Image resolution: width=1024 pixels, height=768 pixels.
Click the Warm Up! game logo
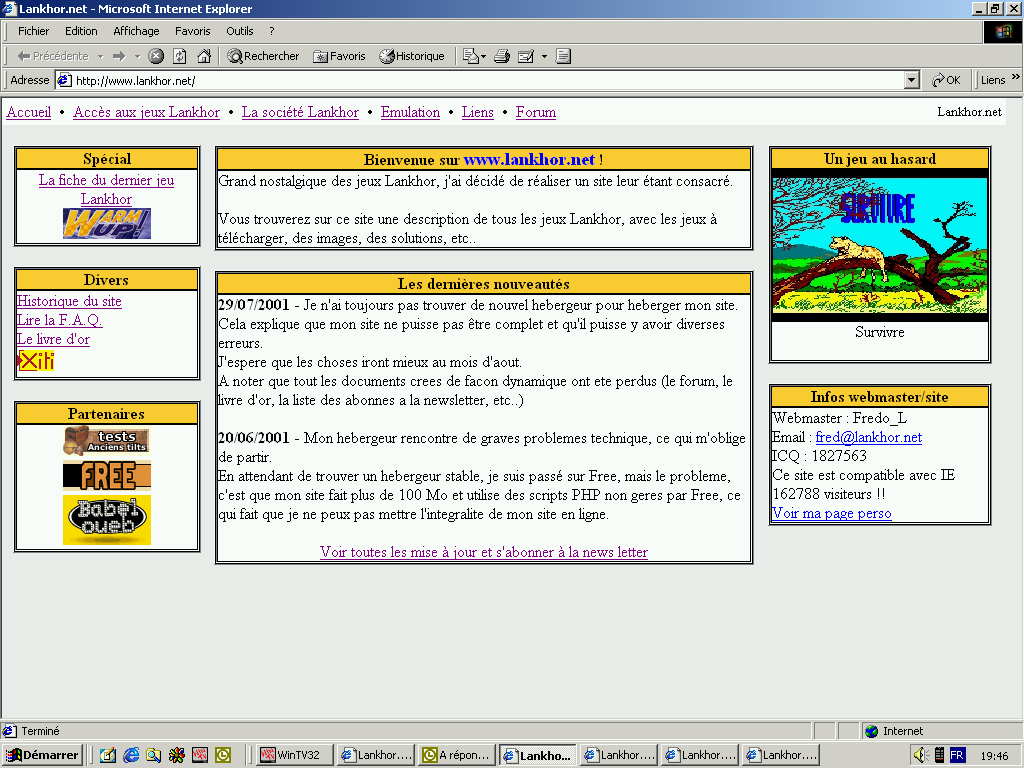[x=107, y=224]
